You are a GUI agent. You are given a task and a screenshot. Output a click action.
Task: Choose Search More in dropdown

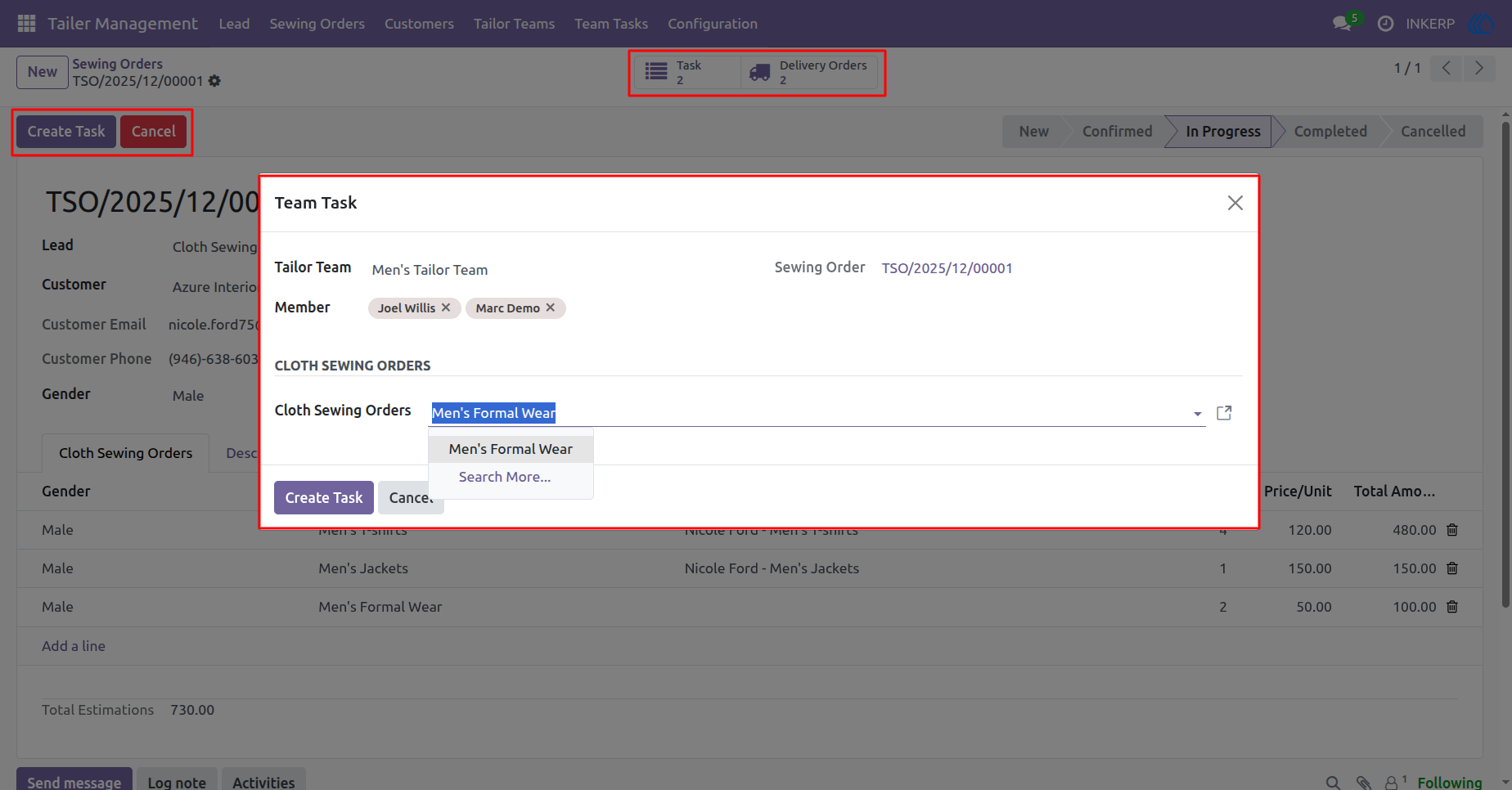[x=505, y=477]
